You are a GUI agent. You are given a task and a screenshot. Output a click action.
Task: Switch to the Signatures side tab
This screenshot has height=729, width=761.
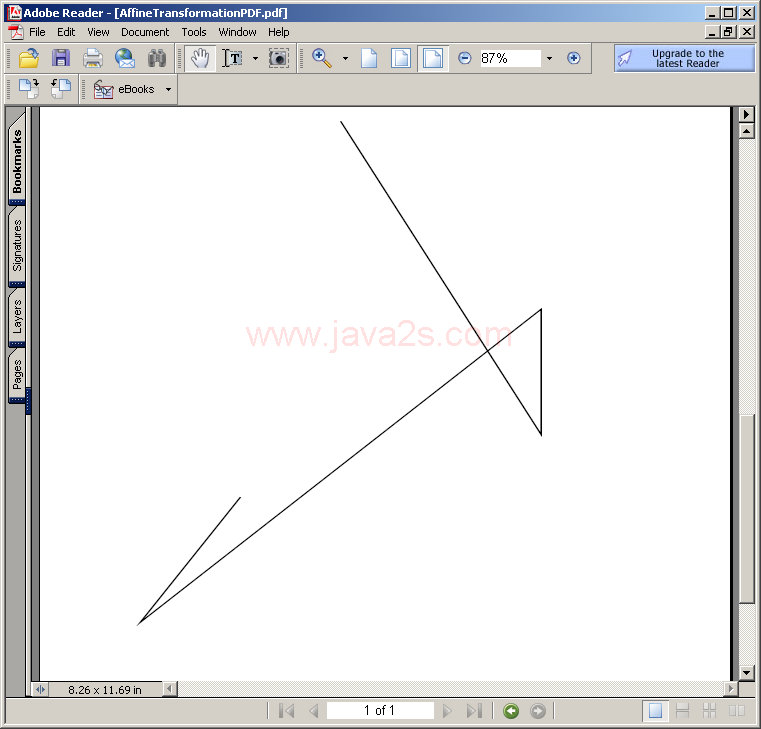[x=17, y=245]
